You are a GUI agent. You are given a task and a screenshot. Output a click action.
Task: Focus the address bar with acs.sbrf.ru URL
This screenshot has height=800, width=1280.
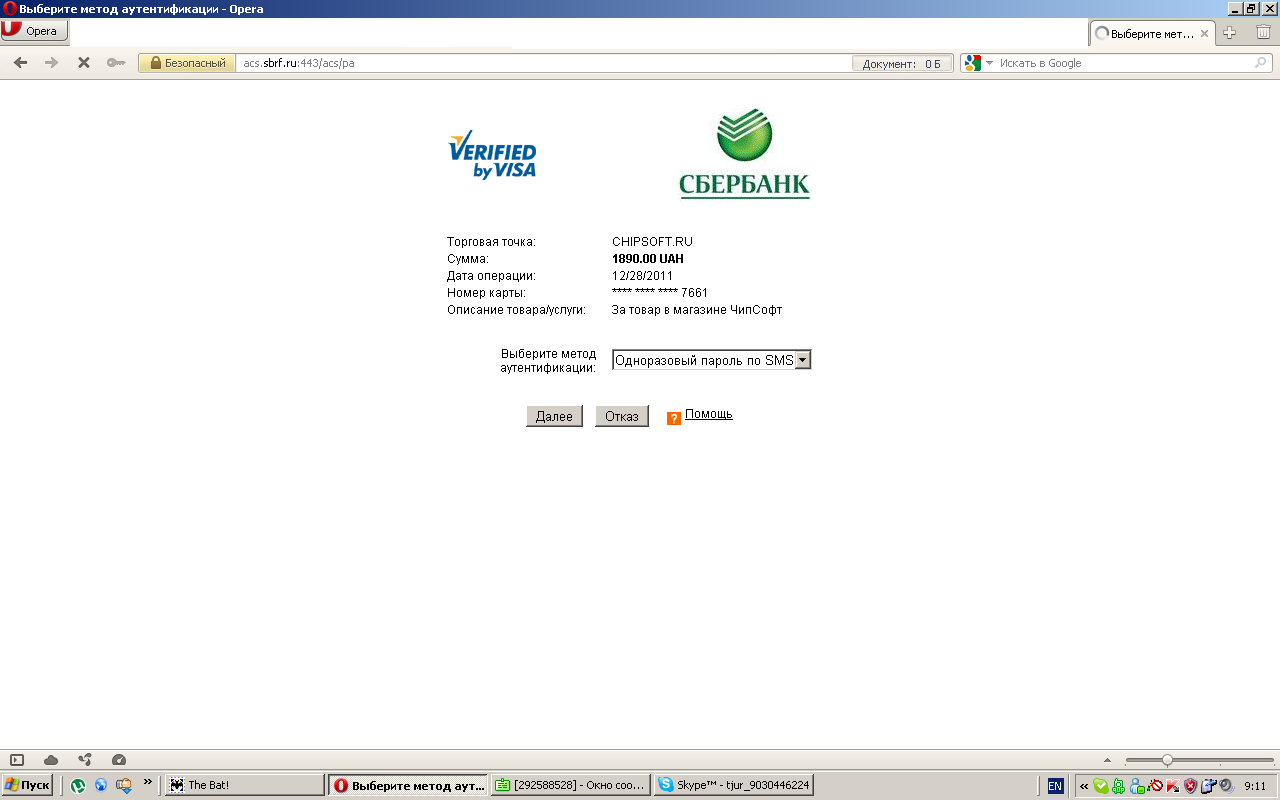click(545, 63)
